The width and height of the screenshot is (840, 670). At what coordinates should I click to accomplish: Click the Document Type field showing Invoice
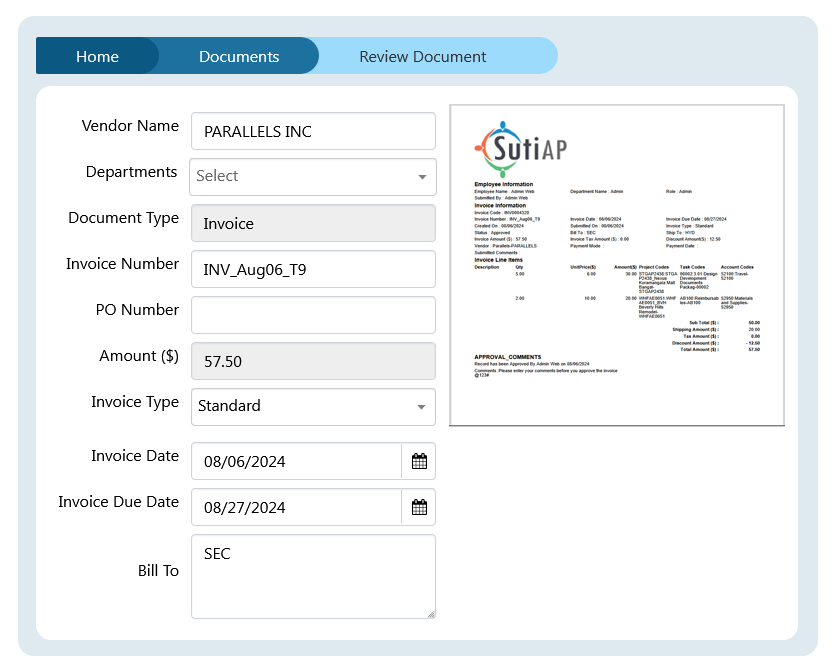pyautogui.click(x=312, y=223)
